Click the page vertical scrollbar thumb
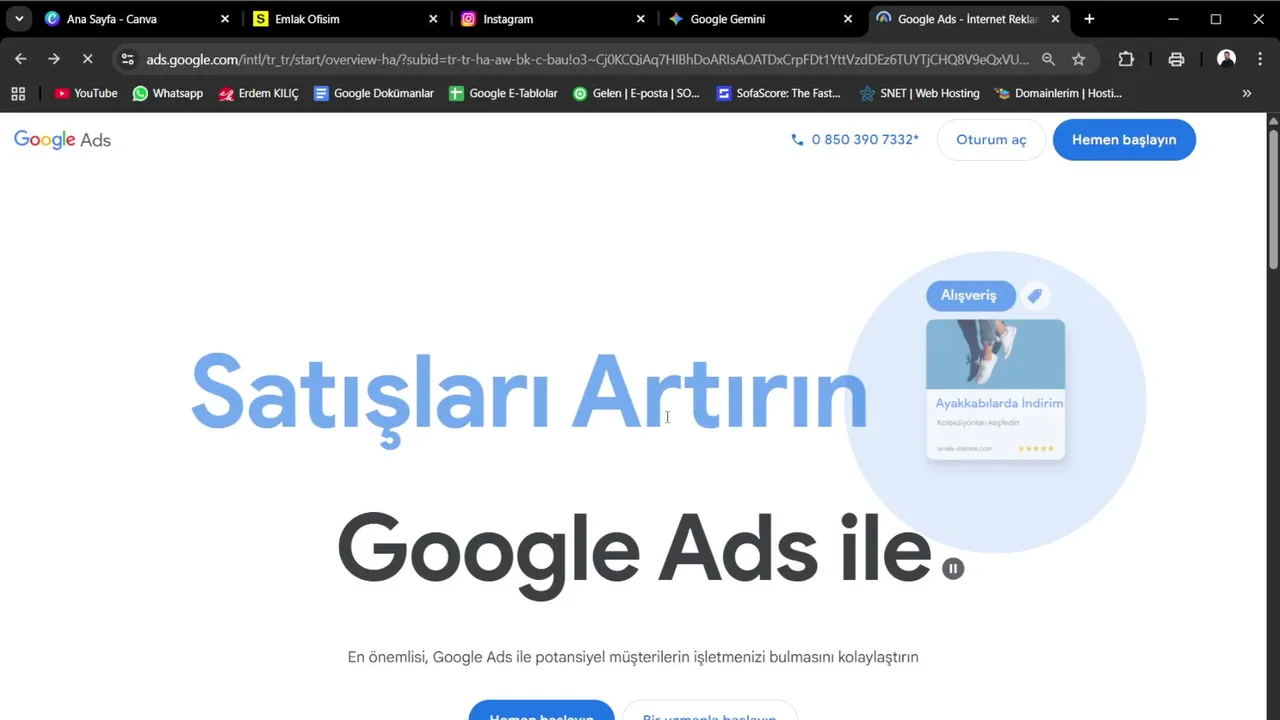Image resolution: width=1280 pixels, height=720 pixels. pos(1272,200)
